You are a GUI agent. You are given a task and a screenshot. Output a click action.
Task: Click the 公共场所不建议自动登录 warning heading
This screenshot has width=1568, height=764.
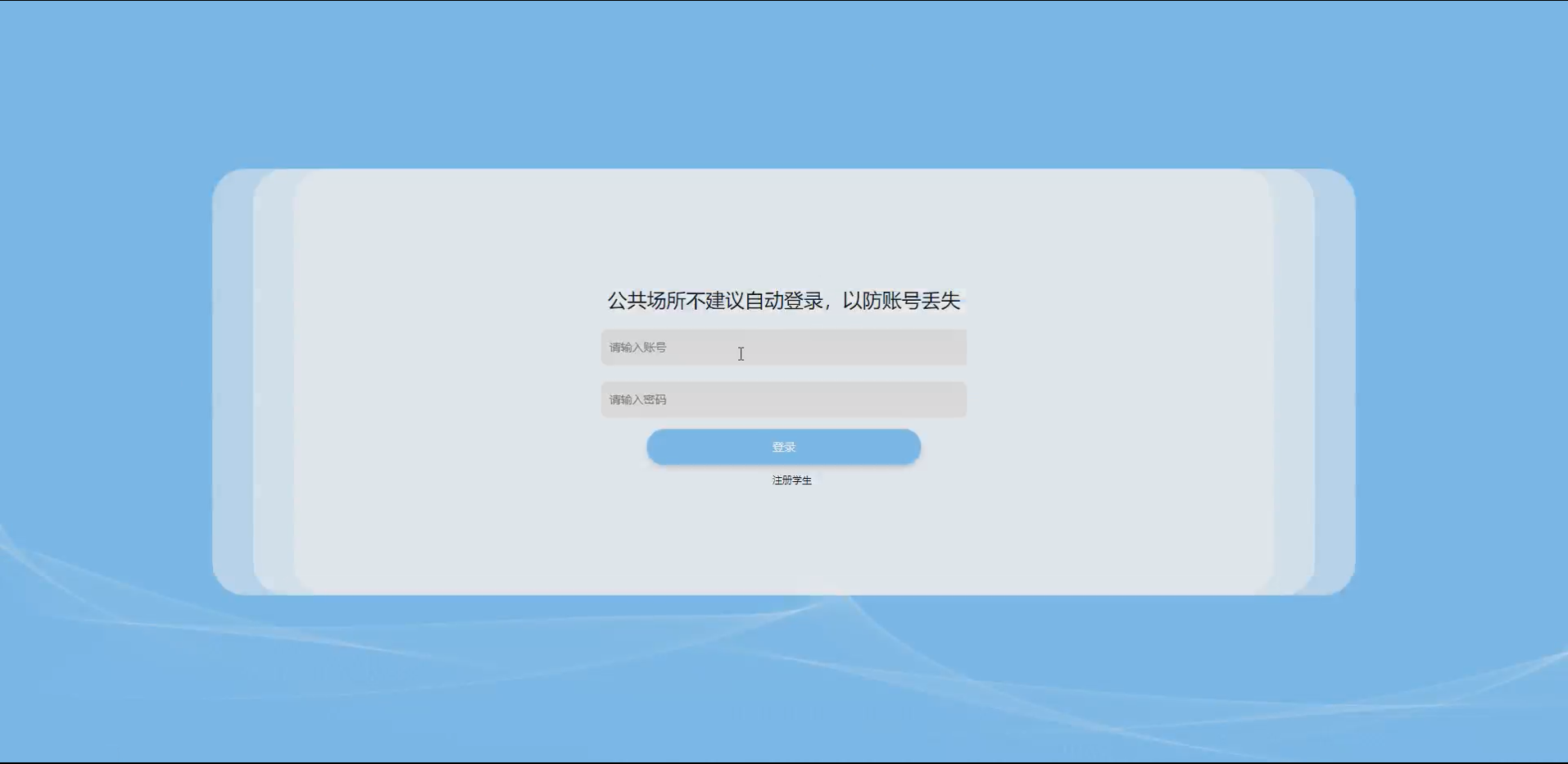point(783,301)
